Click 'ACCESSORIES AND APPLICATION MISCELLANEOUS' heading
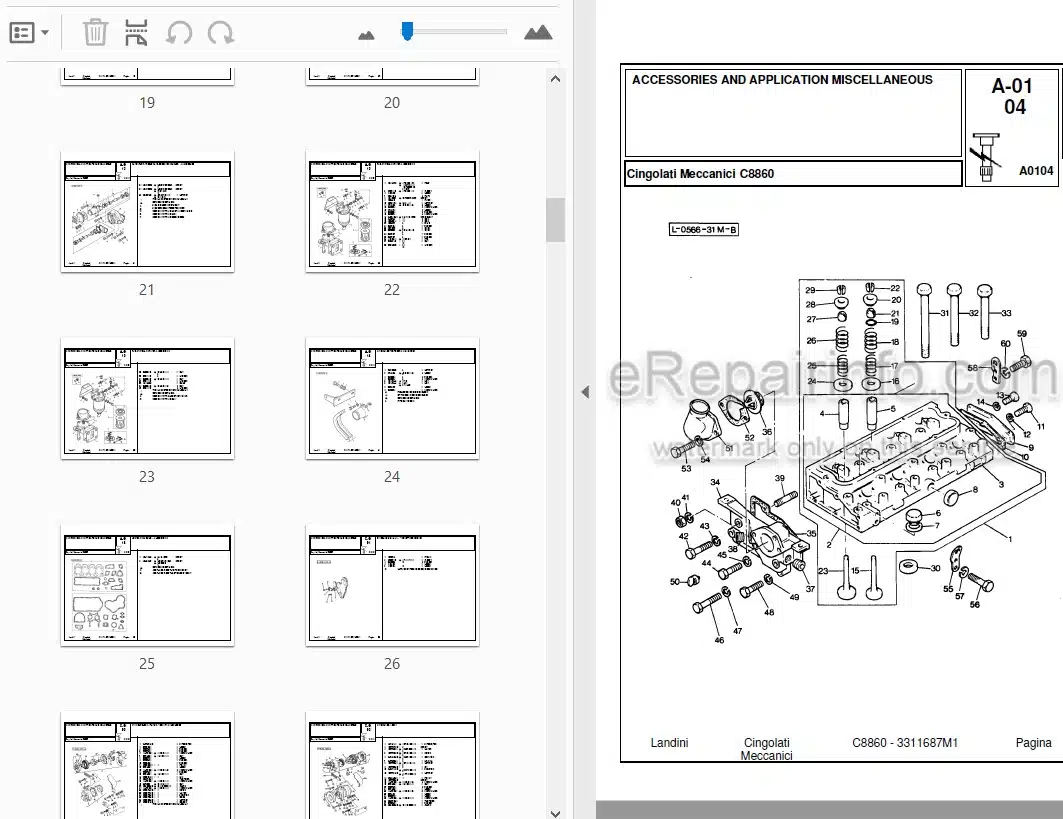The image size is (1063, 819). [782, 80]
